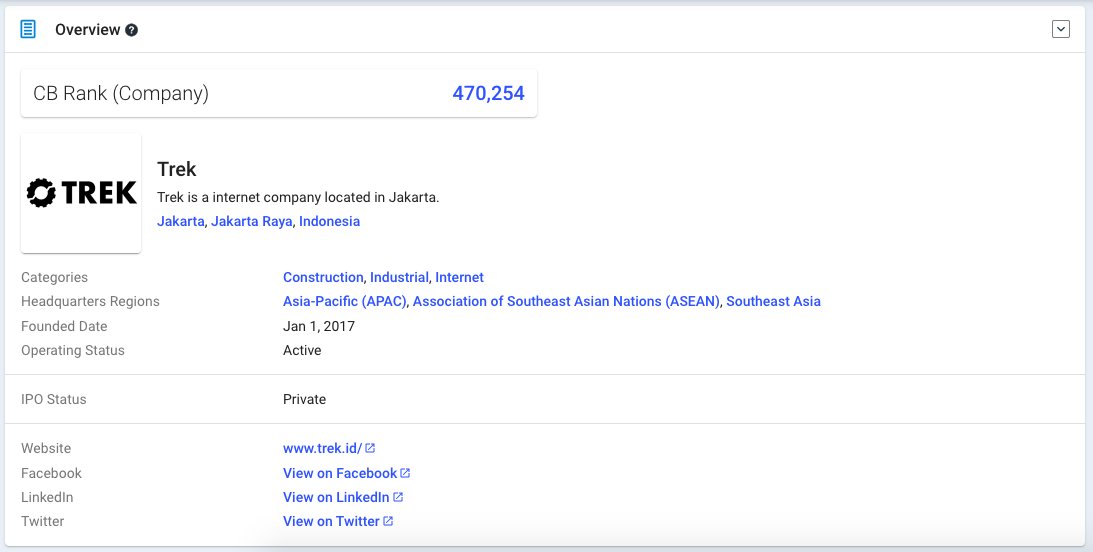Click the Headquarters Regions field label
This screenshot has height=552, width=1093.
tap(91, 301)
